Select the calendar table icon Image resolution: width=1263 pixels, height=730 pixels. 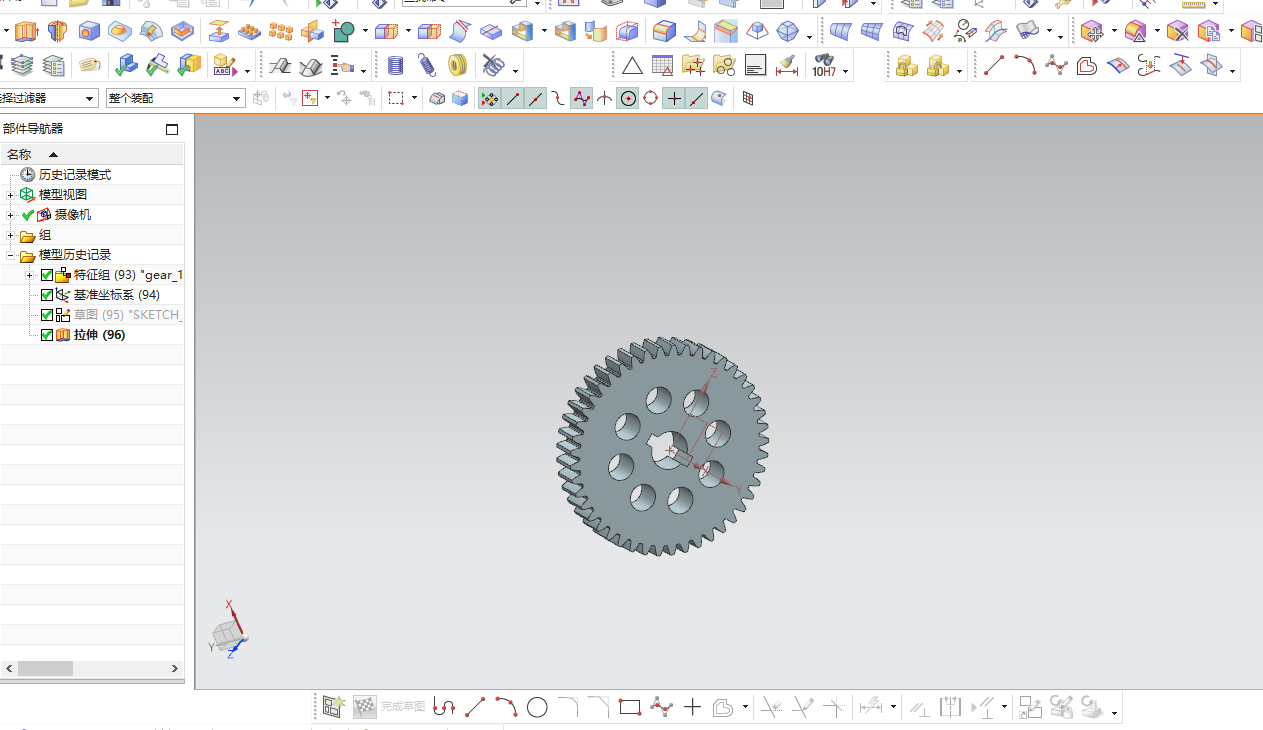[x=662, y=66]
